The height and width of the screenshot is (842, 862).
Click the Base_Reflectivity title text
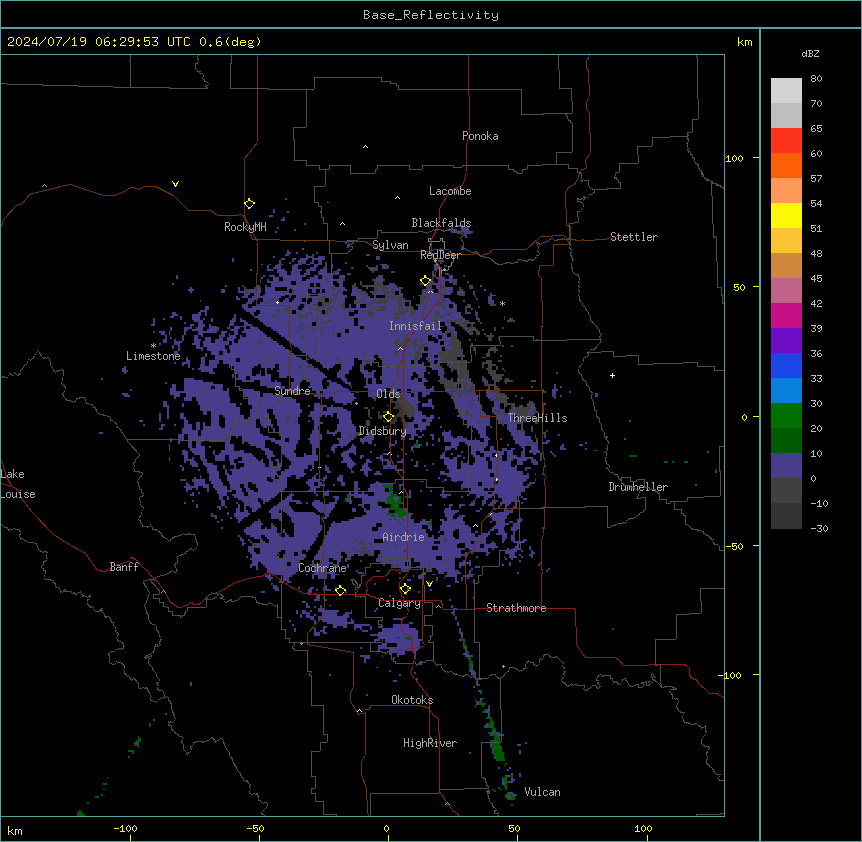tap(431, 15)
